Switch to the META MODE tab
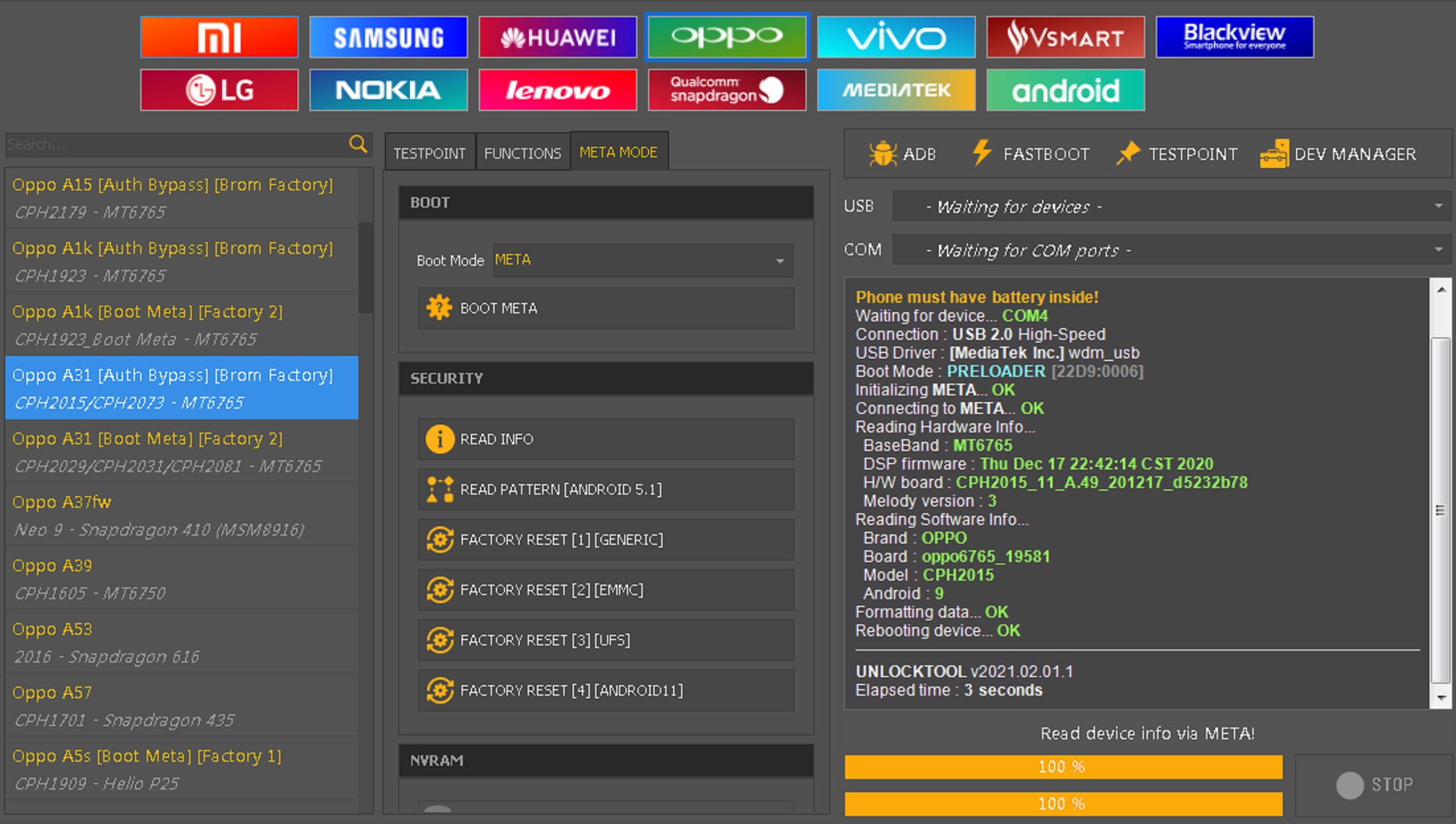 click(619, 152)
